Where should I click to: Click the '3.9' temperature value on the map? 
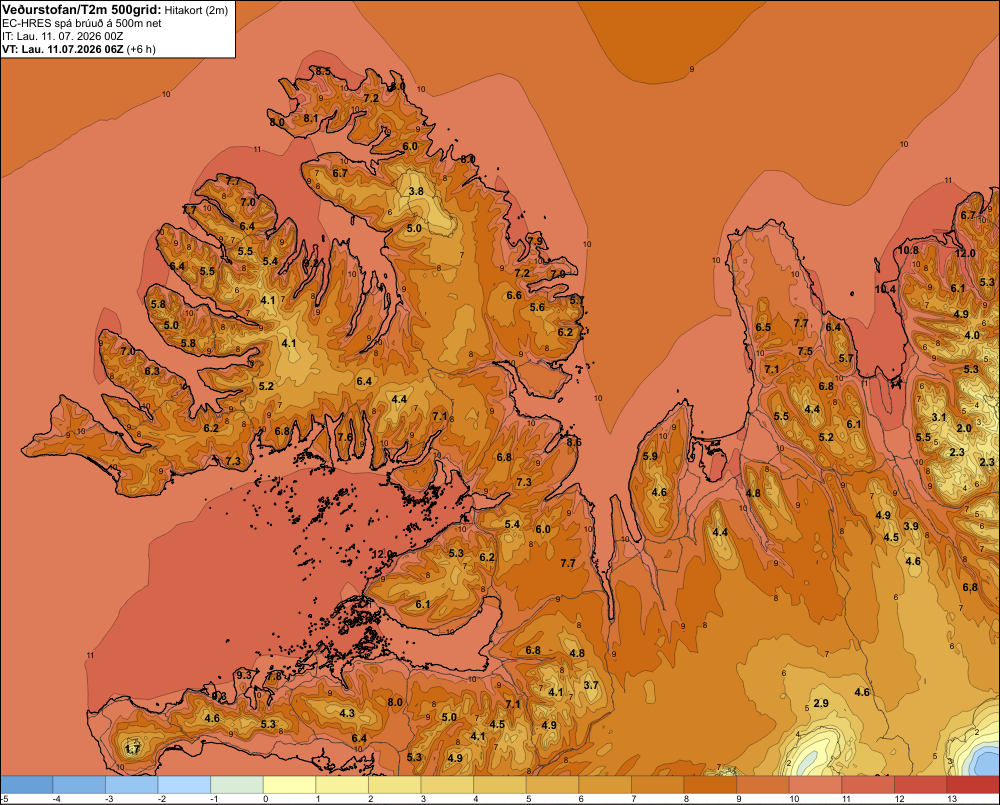coord(911,526)
